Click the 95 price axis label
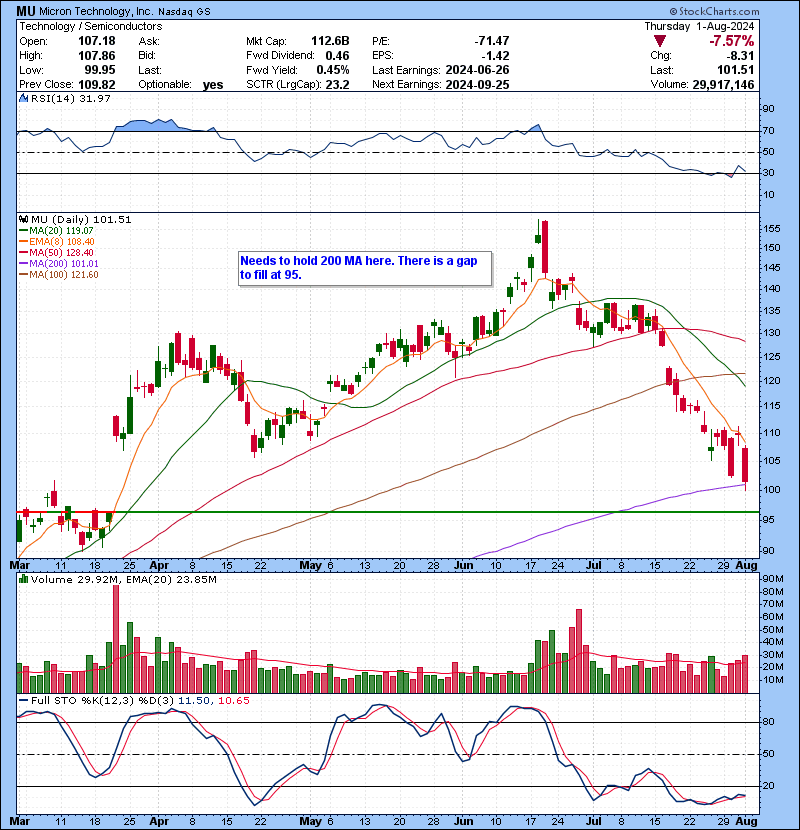Screen dimensions: 800x830 pos(769,519)
